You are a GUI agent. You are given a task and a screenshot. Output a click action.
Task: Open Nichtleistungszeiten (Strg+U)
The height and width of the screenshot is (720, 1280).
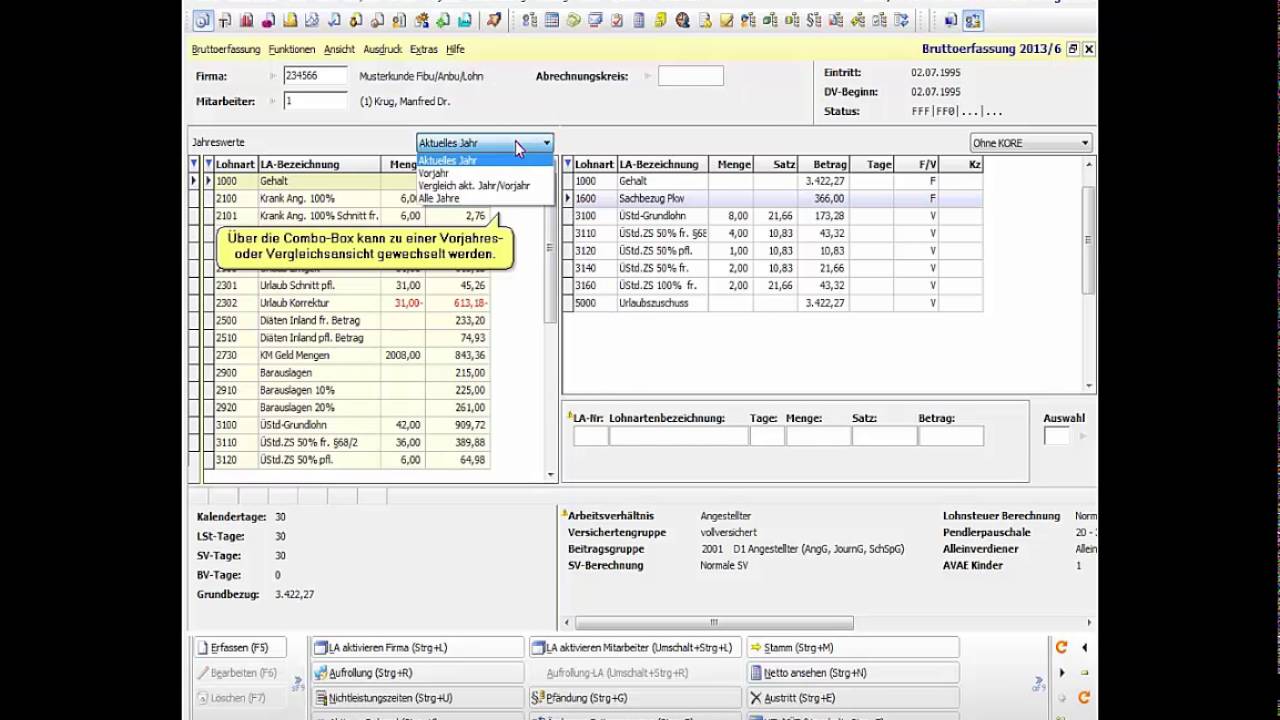click(417, 698)
